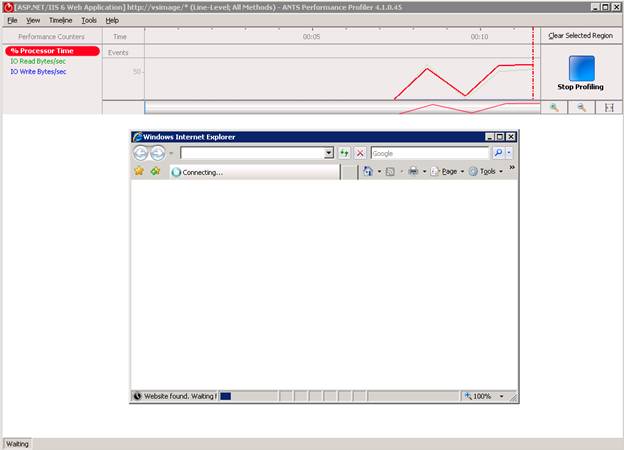Click the red Stop loading X icon
This screenshot has width=624, height=450.
[360, 153]
